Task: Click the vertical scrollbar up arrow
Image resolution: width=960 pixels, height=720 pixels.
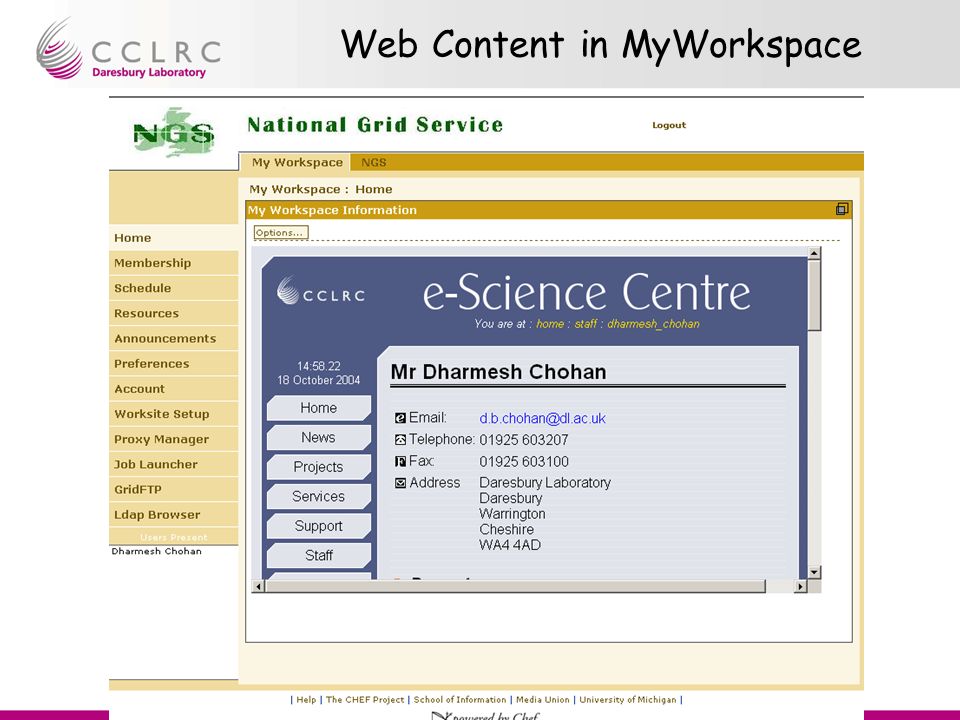Action: pyautogui.click(x=814, y=253)
